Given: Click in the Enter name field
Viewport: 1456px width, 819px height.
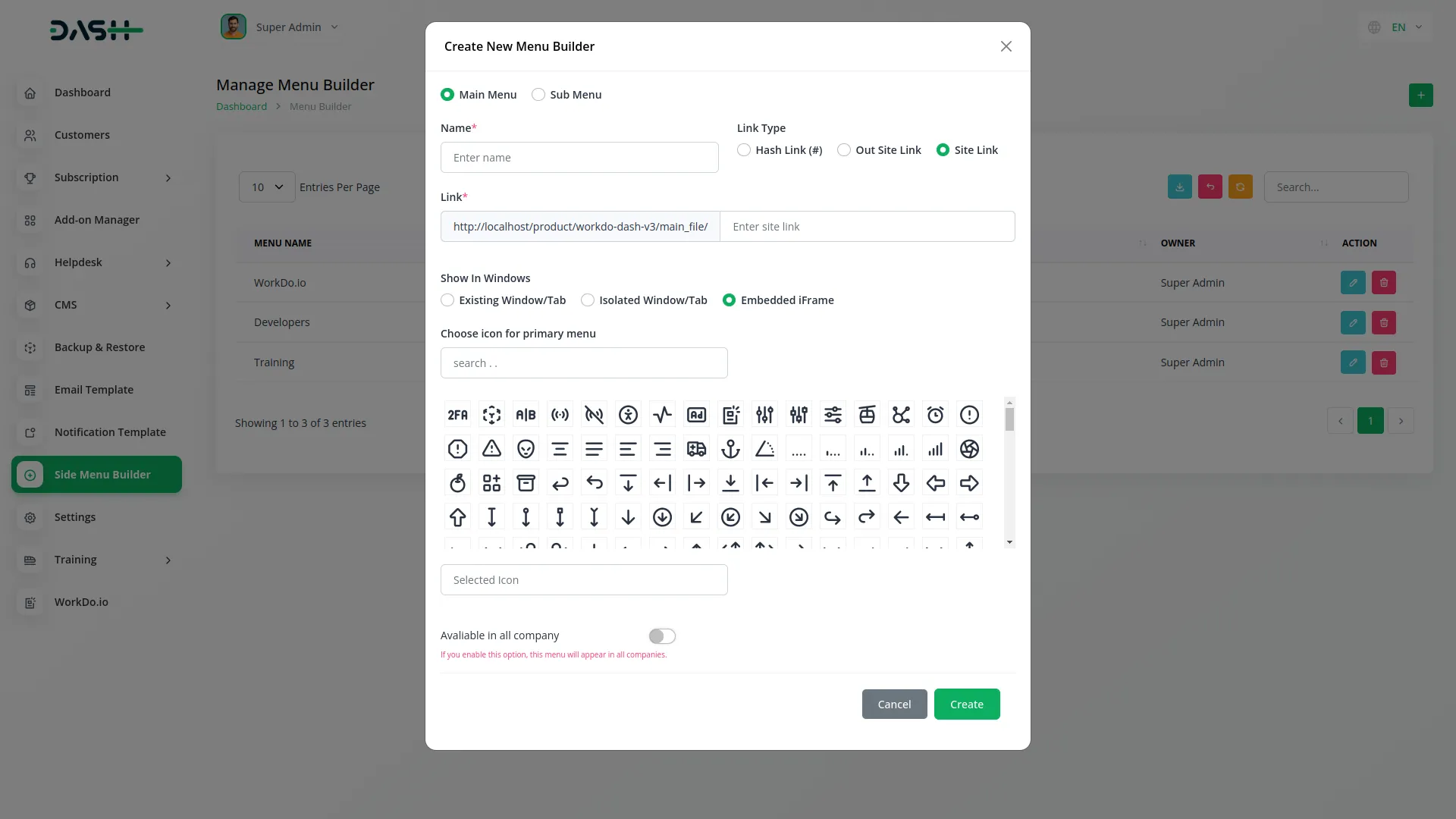Looking at the screenshot, I should tap(579, 158).
